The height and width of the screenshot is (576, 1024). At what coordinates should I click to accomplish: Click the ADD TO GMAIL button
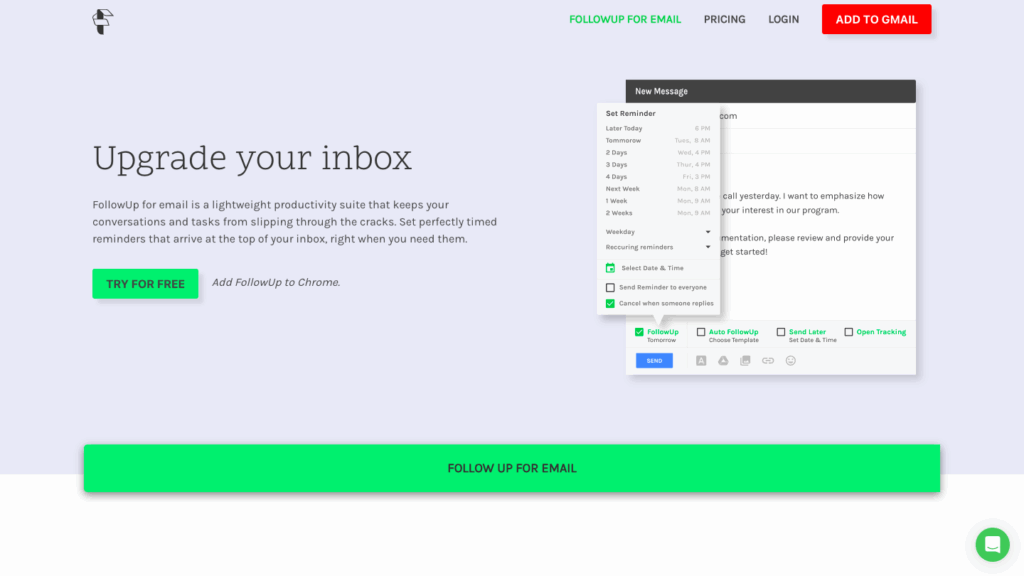(876, 18)
